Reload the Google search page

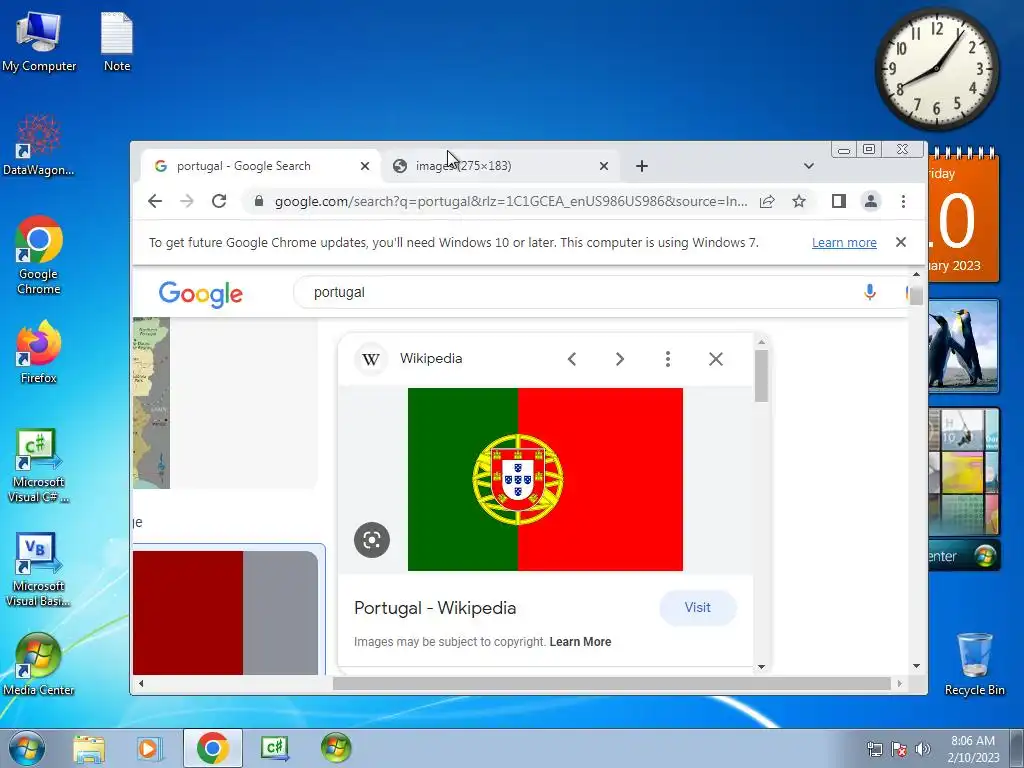point(219,201)
